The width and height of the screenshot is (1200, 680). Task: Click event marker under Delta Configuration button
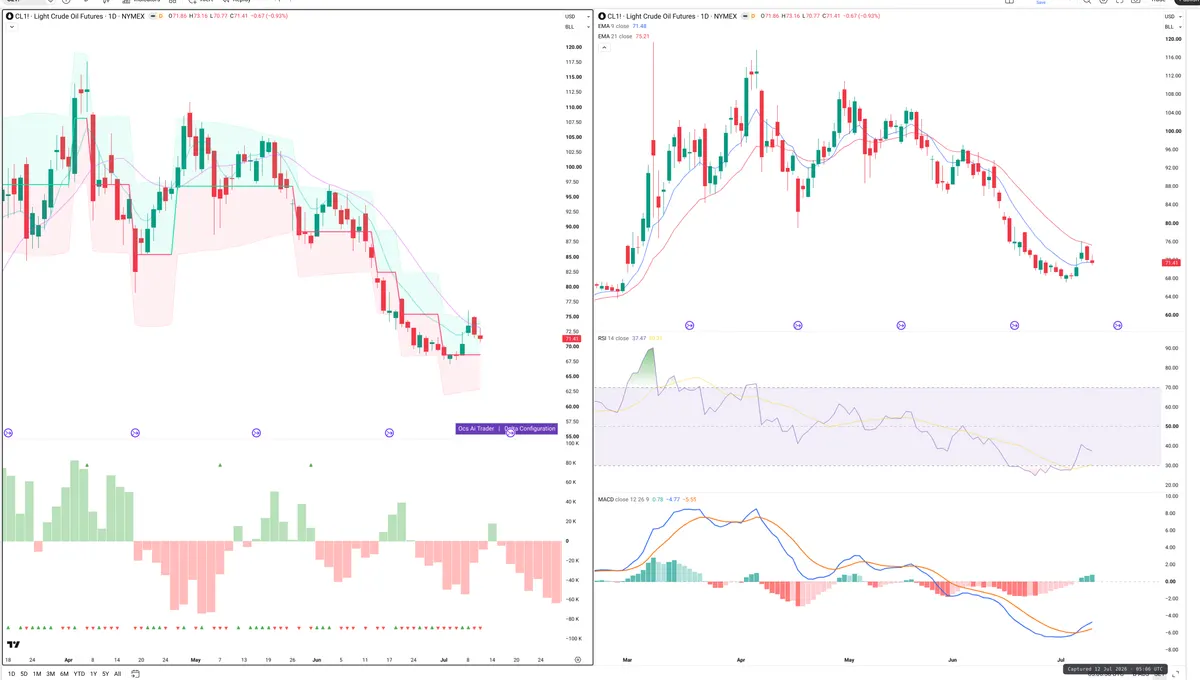point(511,432)
